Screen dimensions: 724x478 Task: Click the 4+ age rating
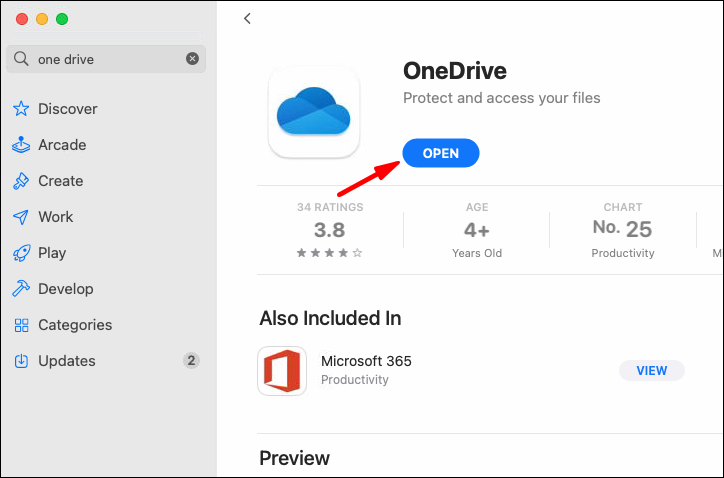(477, 230)
